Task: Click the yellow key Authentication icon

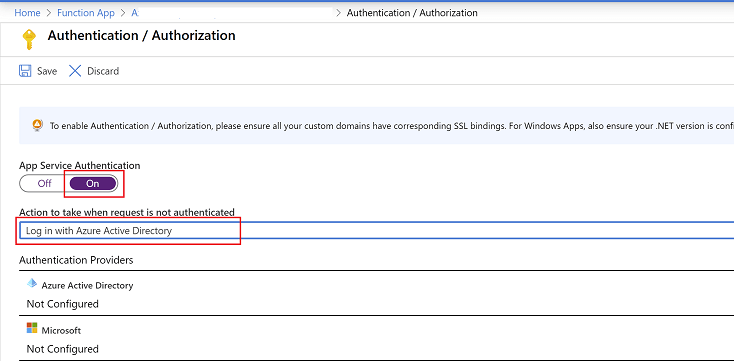Action: pyautogui.click(x=29, y=39)
